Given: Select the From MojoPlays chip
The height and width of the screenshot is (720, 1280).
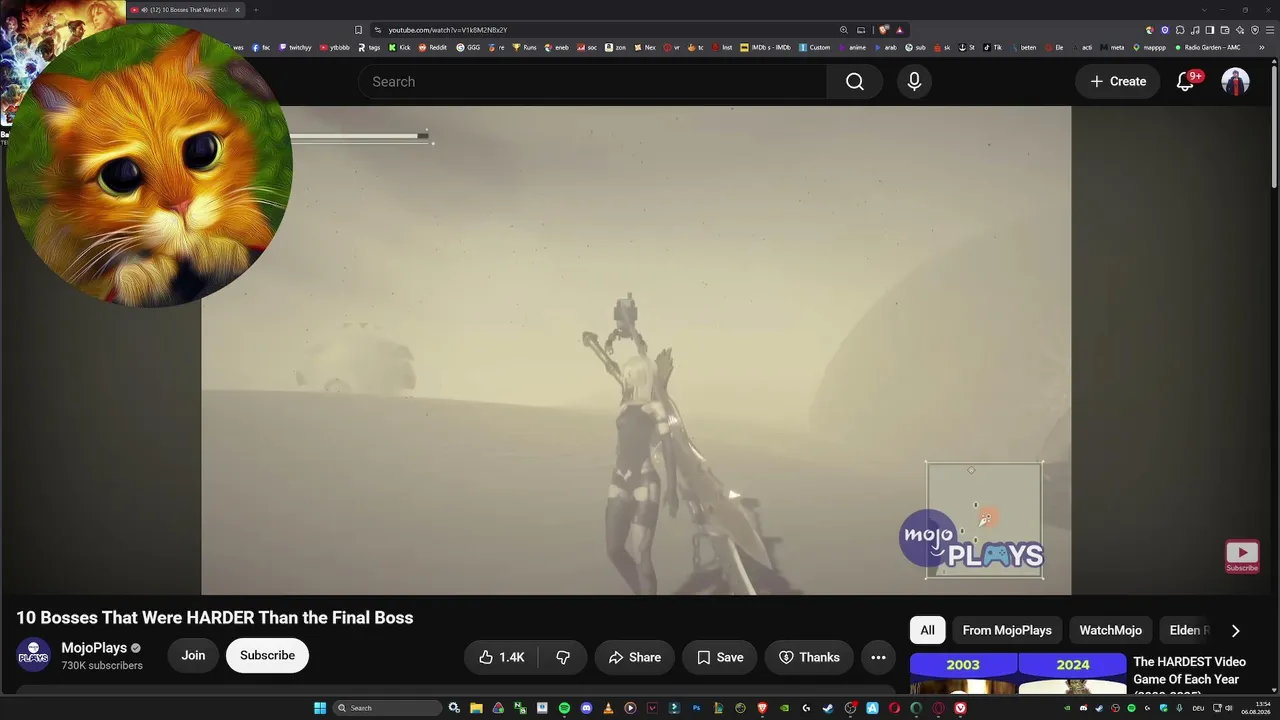Looking at the screenshot, I should (x=1007, y=630).
